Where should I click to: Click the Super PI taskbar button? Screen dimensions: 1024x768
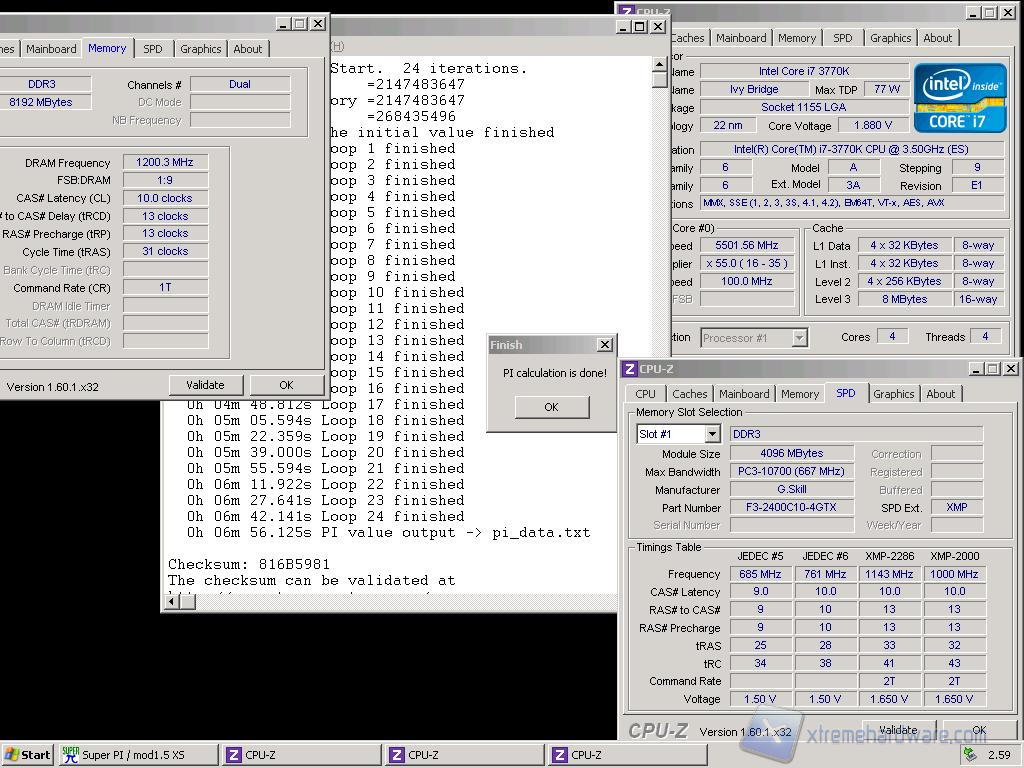pos(137,755)
